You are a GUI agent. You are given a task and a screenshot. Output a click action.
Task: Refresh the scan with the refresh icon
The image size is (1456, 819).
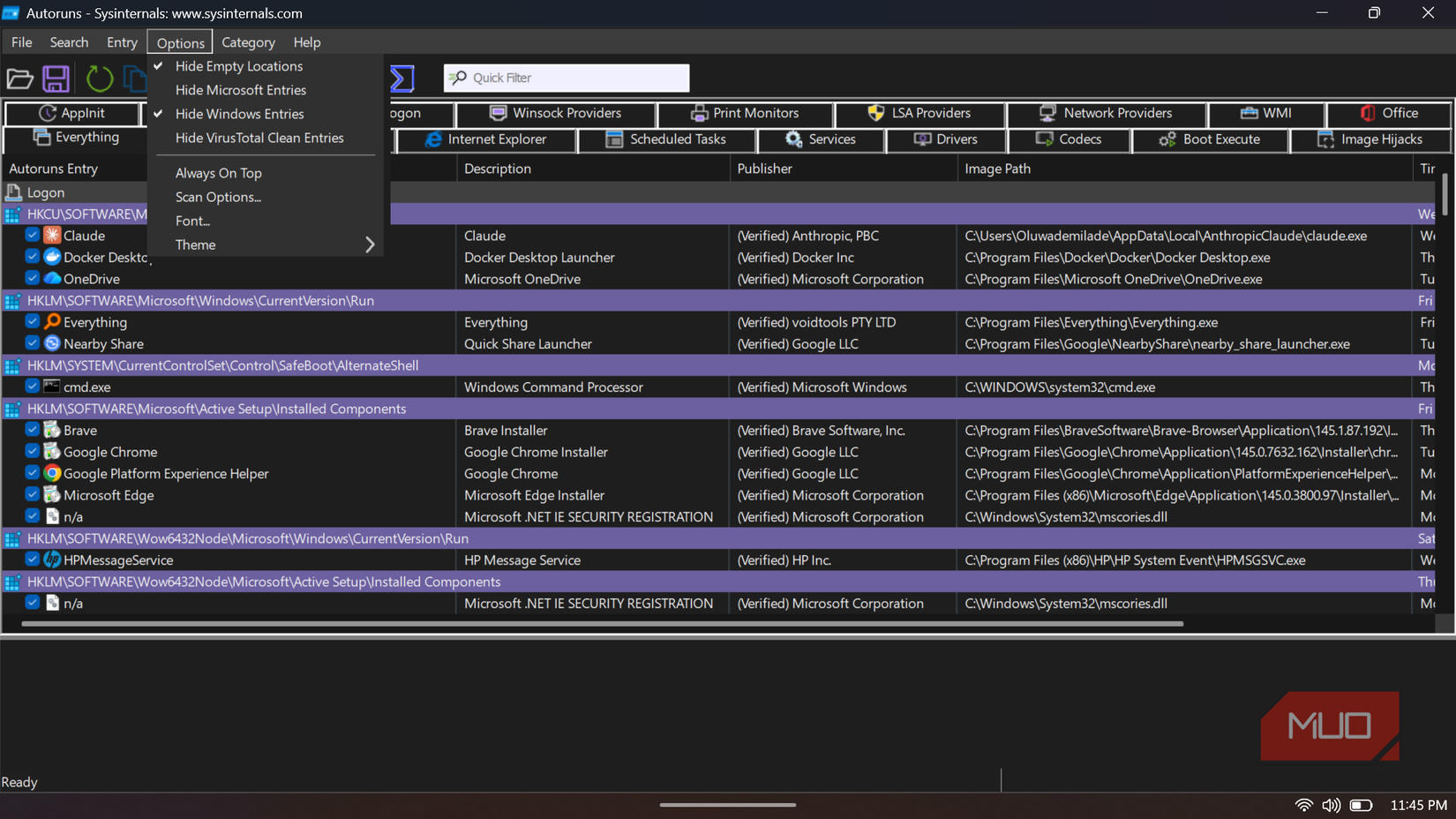click(x=99, y=79)
